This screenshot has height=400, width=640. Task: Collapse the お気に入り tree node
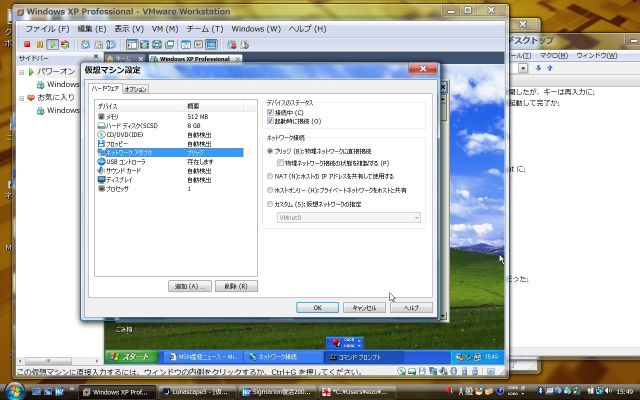click(x=22, y=98)
